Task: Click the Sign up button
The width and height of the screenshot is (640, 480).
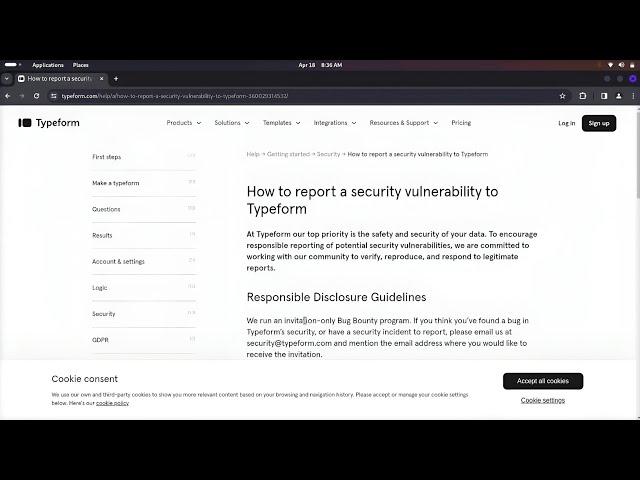Action: click(x=599, y=123)
